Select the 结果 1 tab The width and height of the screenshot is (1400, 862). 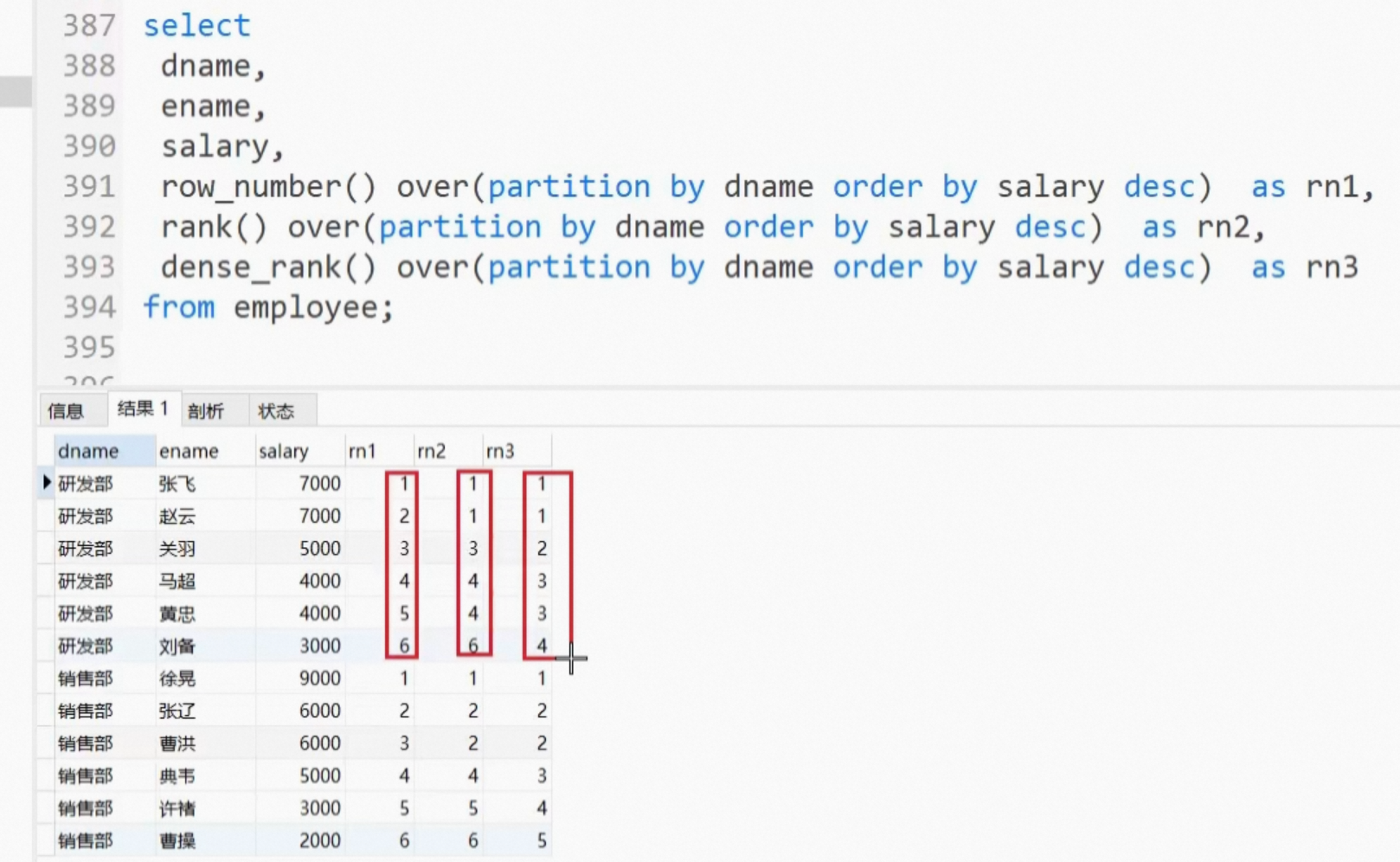(144, 408)
